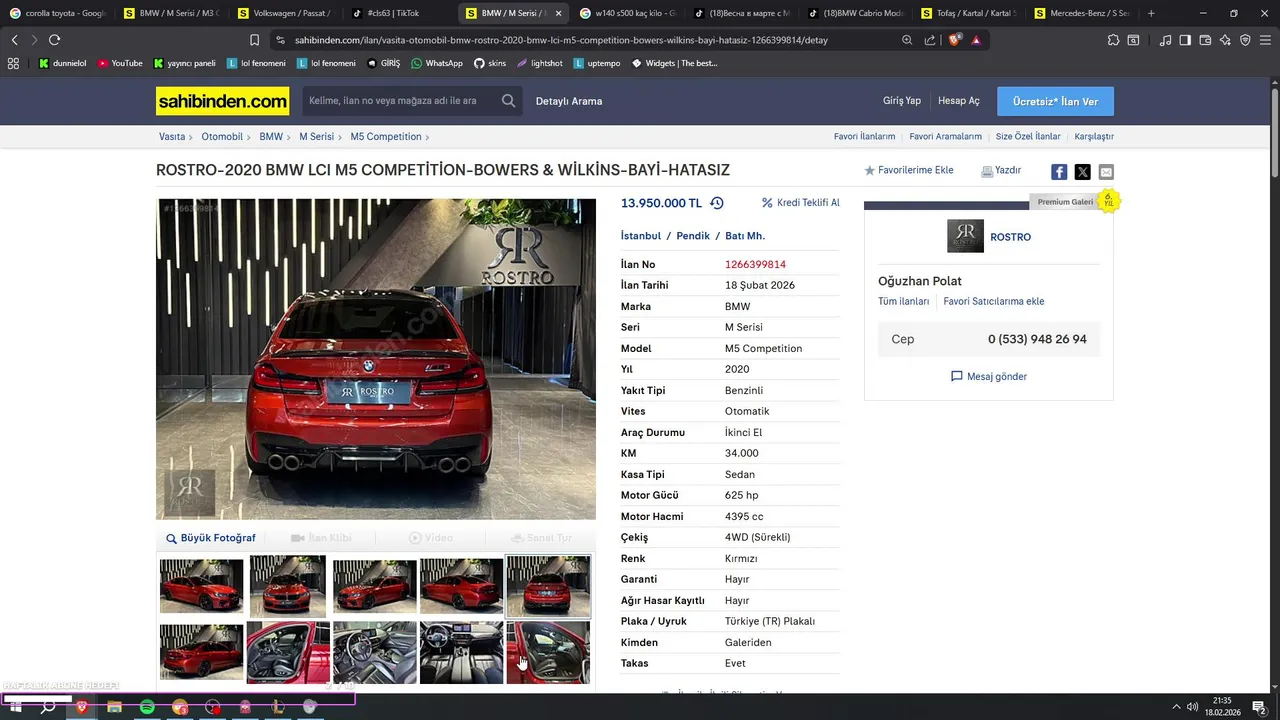Click Giriş Yap to sign in
This screenshot has width=1280, height=720.
click(902, 101)
